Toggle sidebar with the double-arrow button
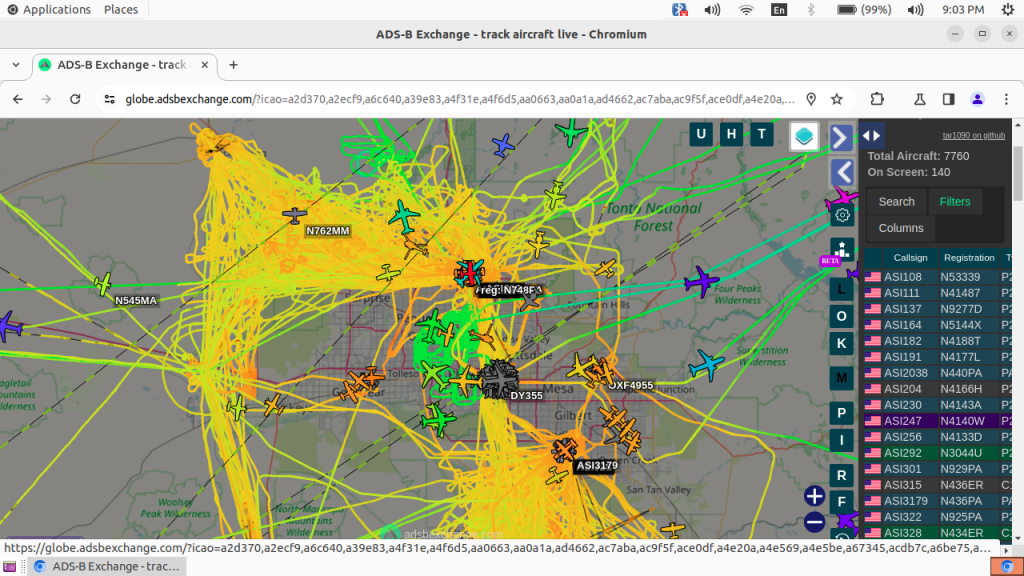 (872, 136)
